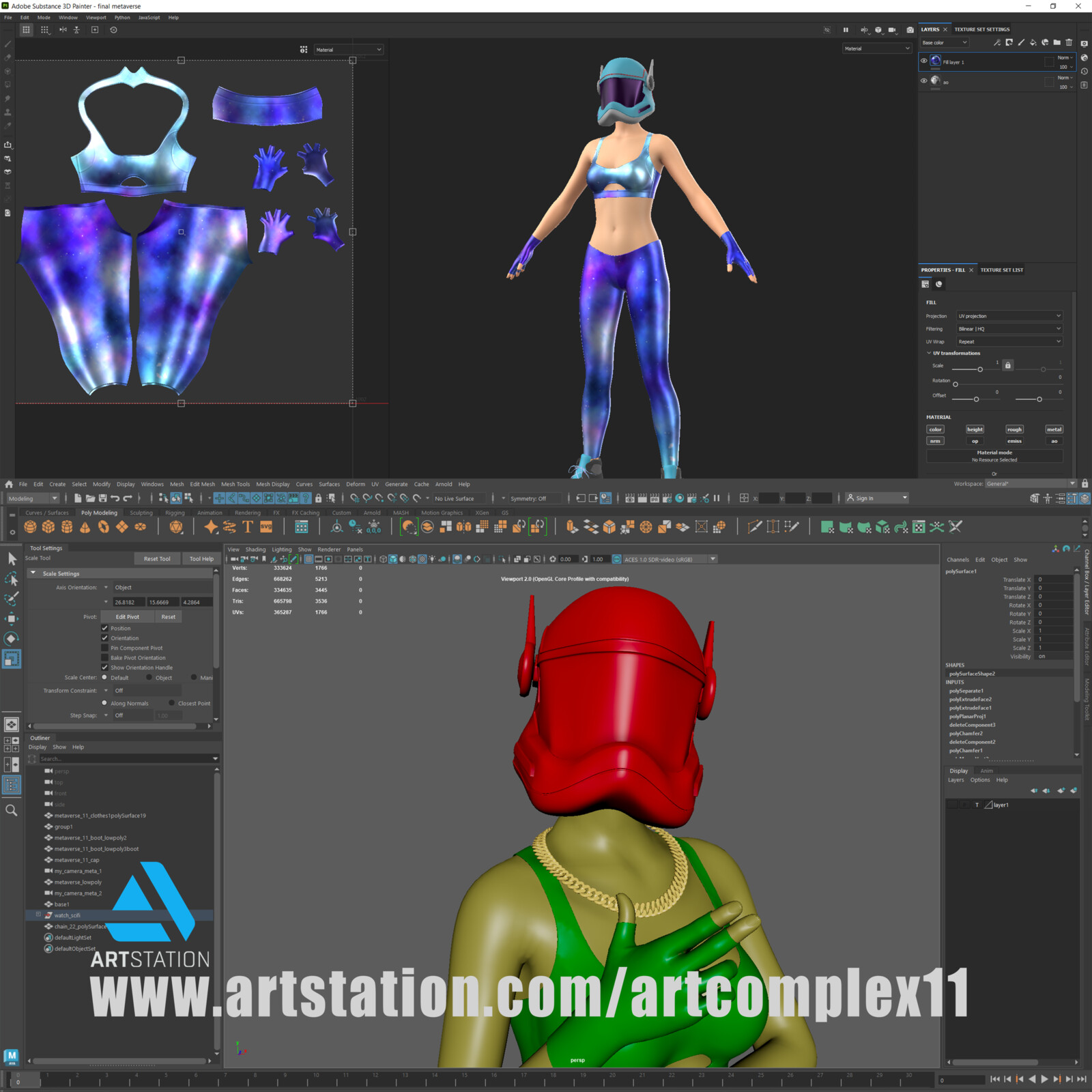Open the UV Wrap Repeat dropdown
1092x1092 pixels.
pyautogui.click(x=1009, y=341)
